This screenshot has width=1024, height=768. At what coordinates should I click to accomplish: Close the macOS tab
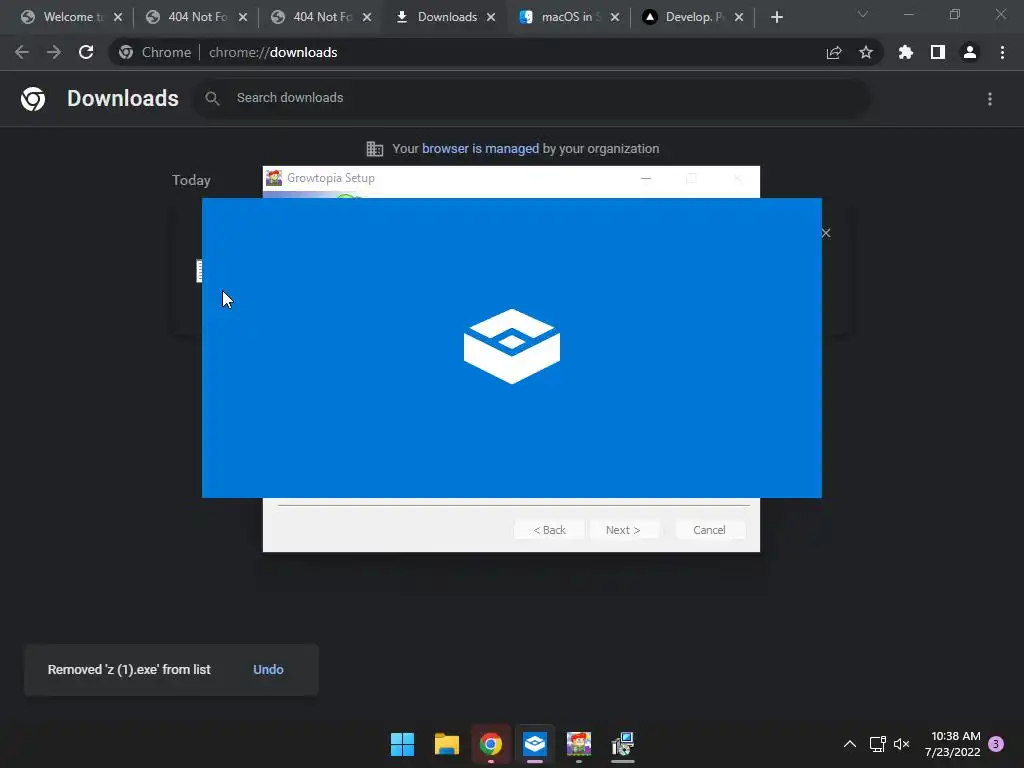pos(615,18)
